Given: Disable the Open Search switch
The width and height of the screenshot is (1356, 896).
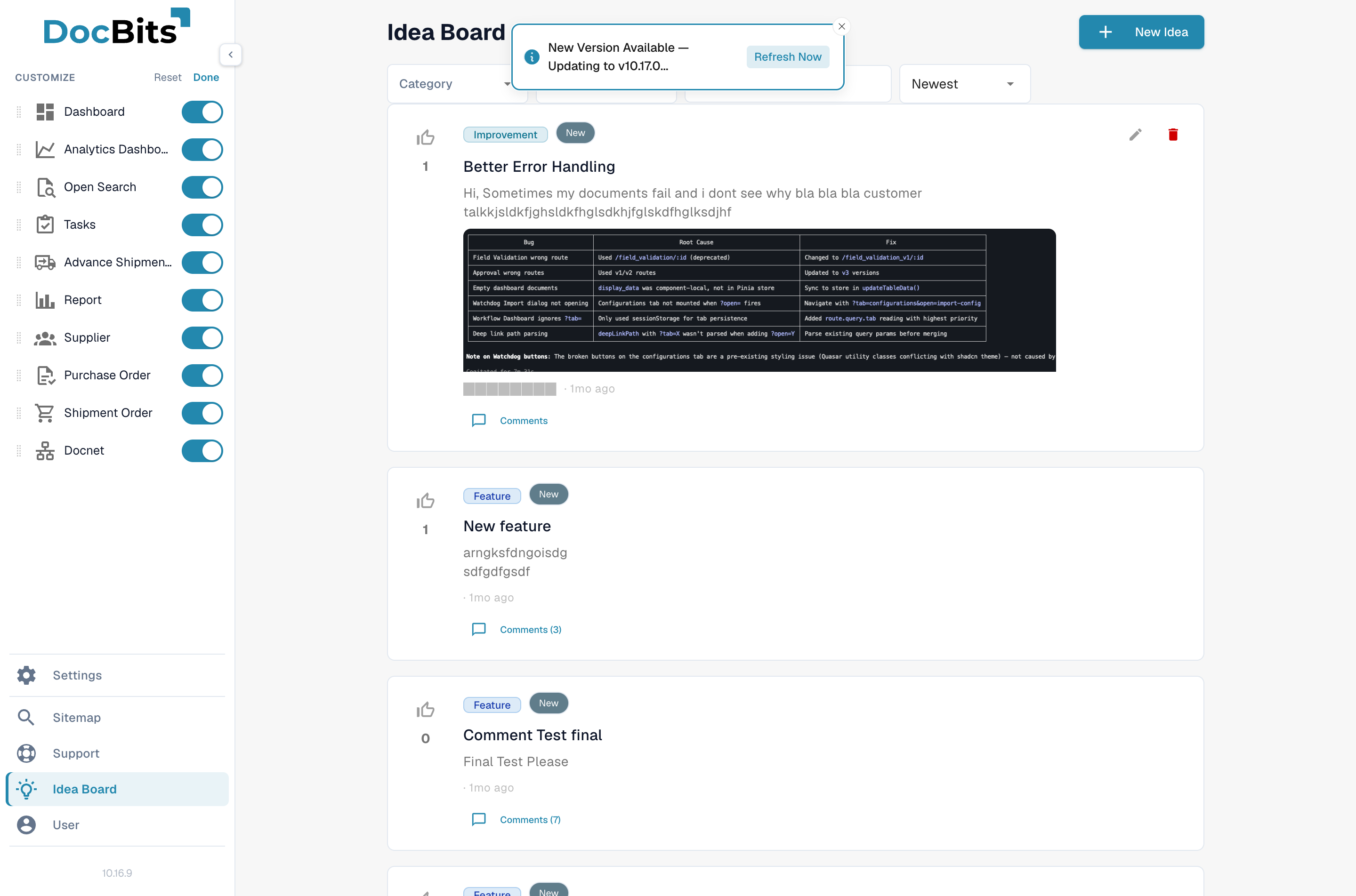Looking at the screenshot, I should [x=202, y=187].
